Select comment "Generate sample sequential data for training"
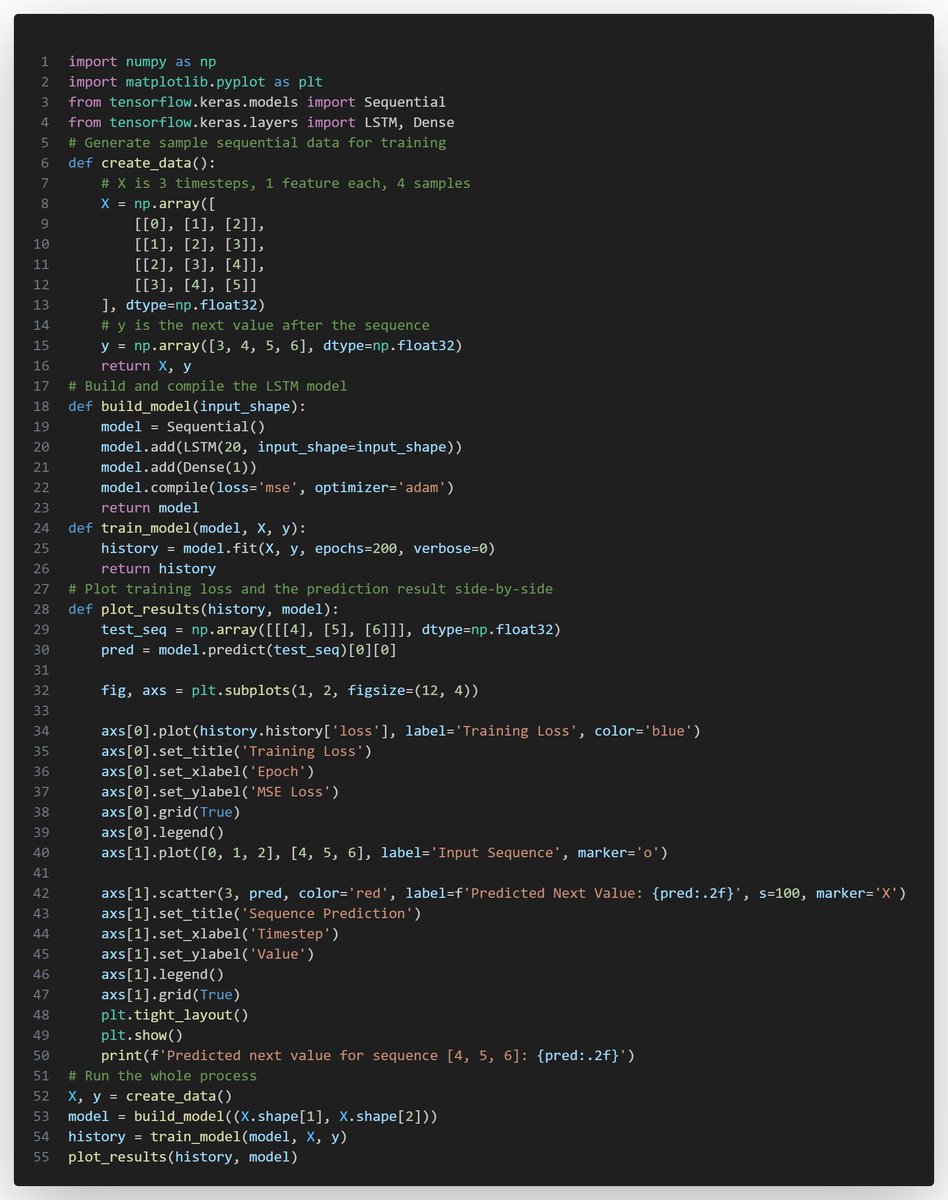Viewport: 948px width, 1200px height. [x=257, y=142]
